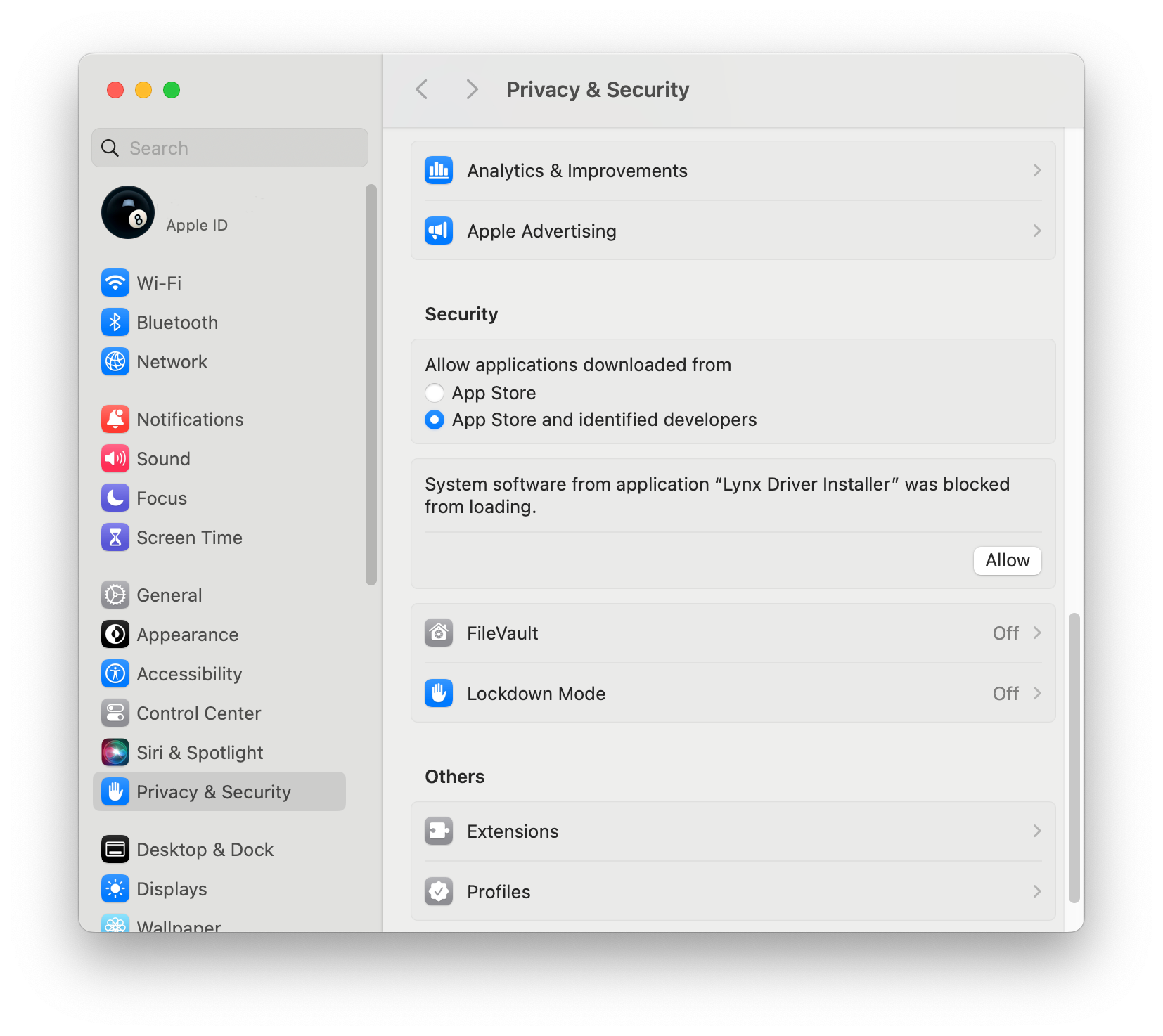Open General gear icon
This screenshot has width=1163, height=1036.
click(115, 595)
